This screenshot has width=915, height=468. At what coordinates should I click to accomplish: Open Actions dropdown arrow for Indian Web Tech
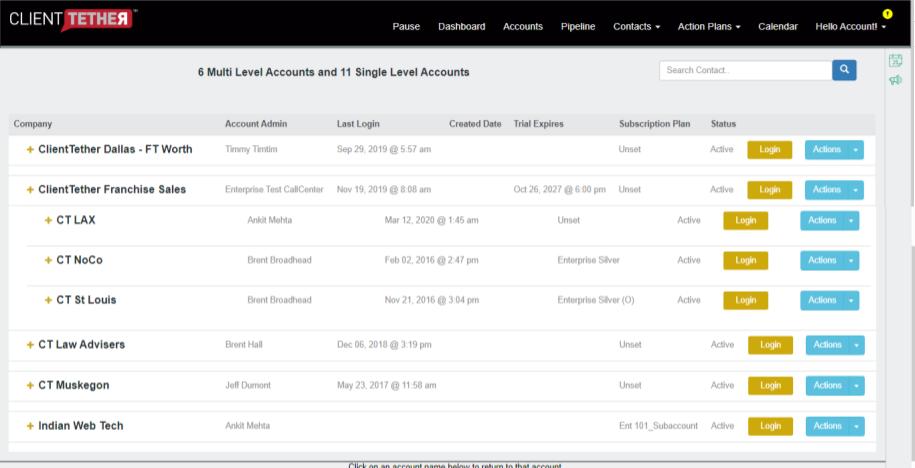point(857,426)
